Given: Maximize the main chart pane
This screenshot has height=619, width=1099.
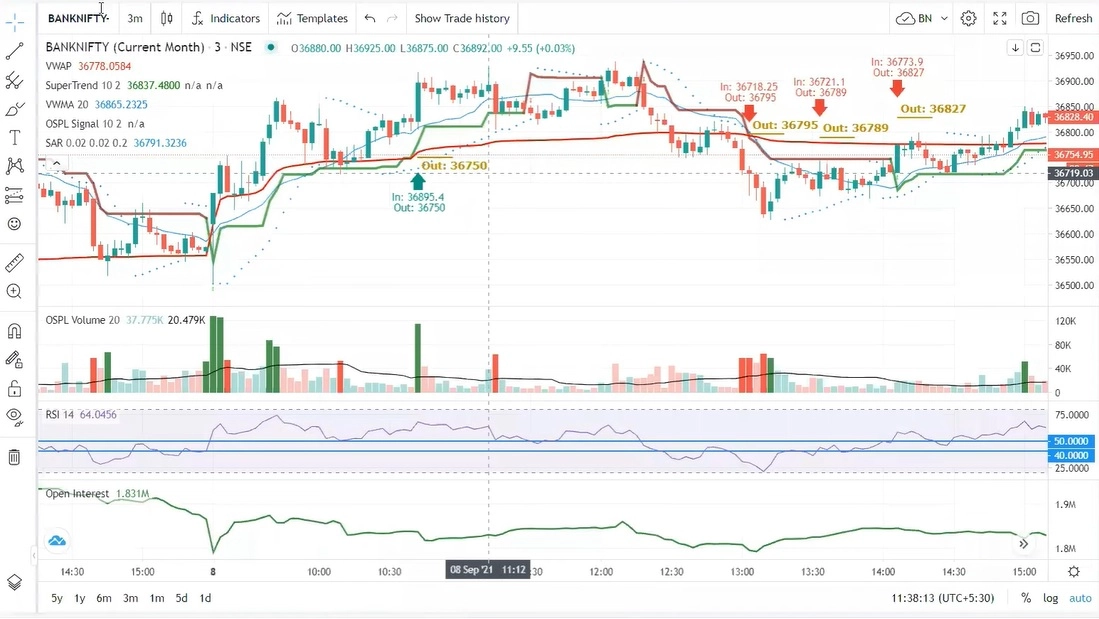Looking at the screenshot, I should [x=1035, y=48].
